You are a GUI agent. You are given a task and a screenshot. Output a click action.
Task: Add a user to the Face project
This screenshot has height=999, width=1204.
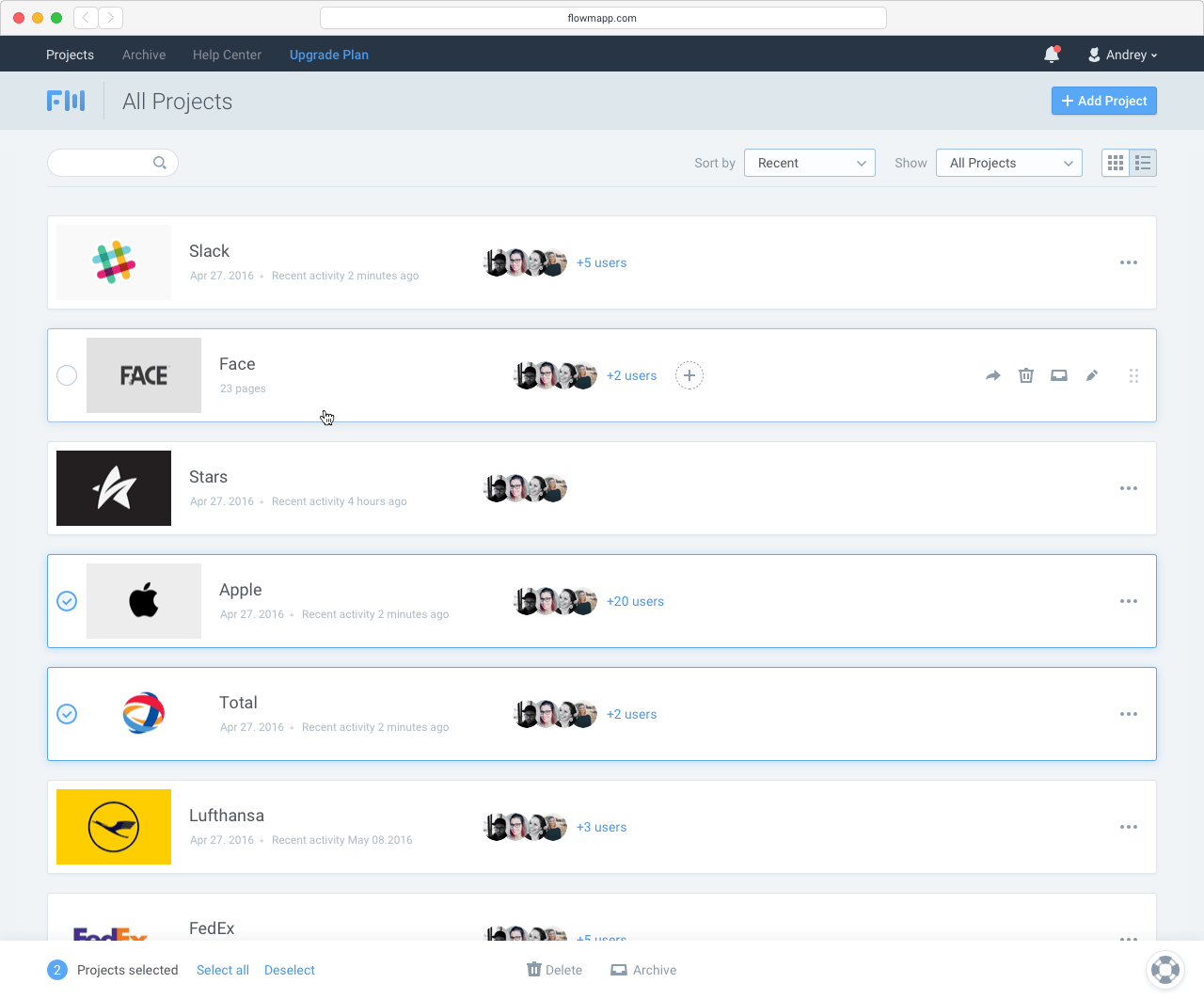(x=689, y=375)
